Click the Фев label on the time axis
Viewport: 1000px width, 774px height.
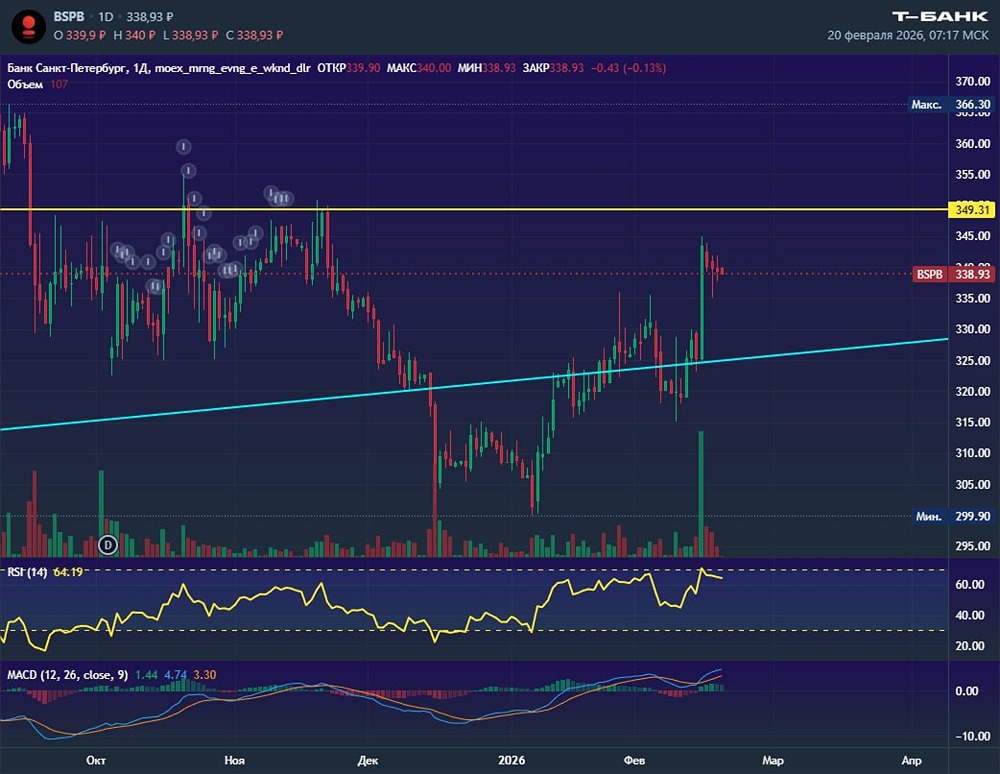(x=634, y=760)
